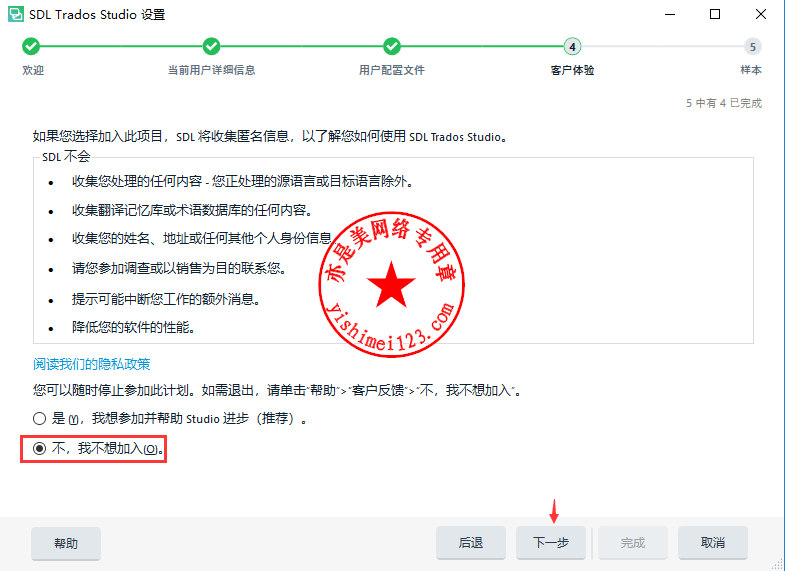Screen dimensions: 785x571
Task: Click the SDL Trados Studio app icon
Action: [x=16, y=14]
